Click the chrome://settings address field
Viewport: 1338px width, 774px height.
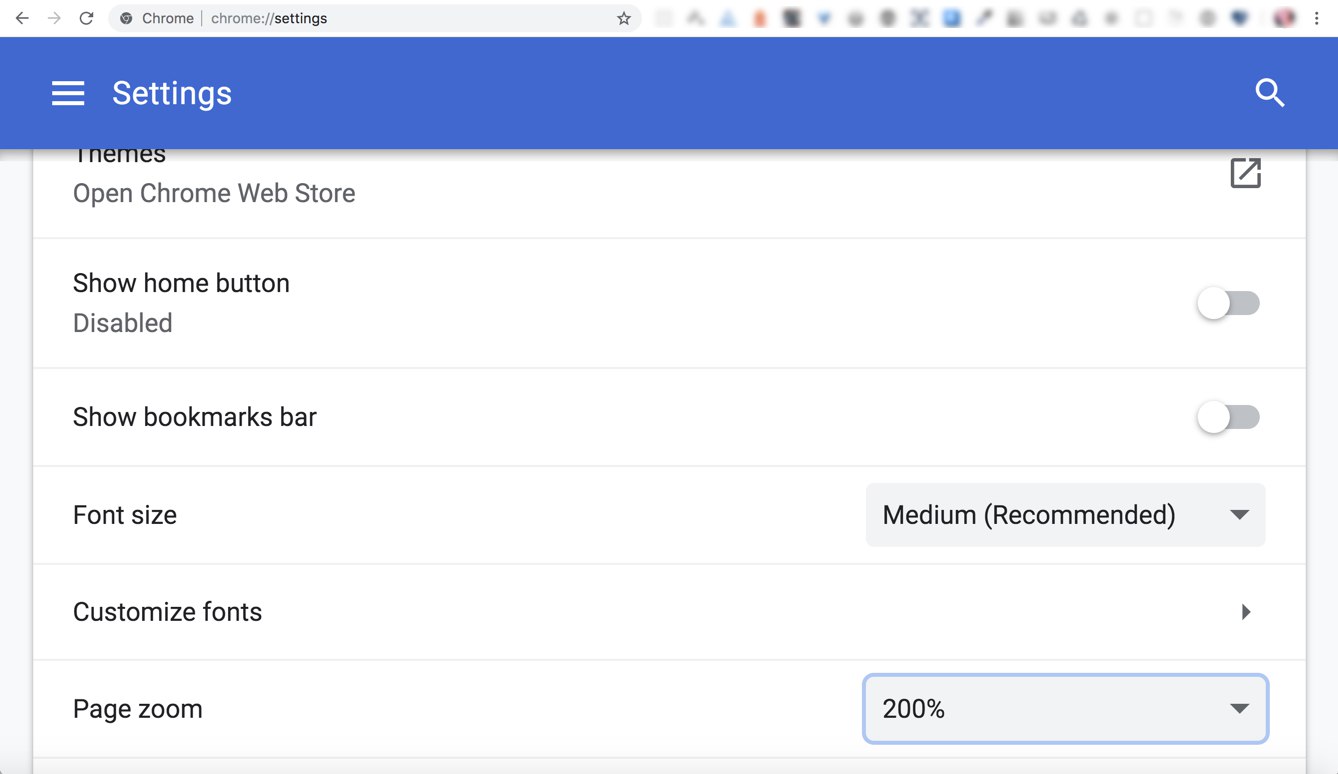point(375,18)
